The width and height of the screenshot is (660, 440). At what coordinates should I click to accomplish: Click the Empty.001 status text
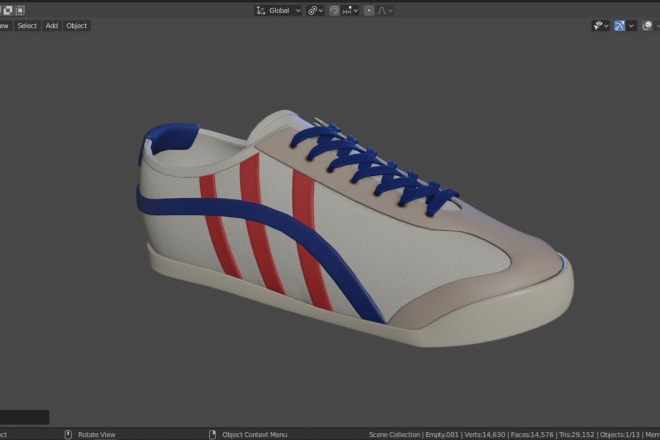pyautogui.click(x=442, y=435)
